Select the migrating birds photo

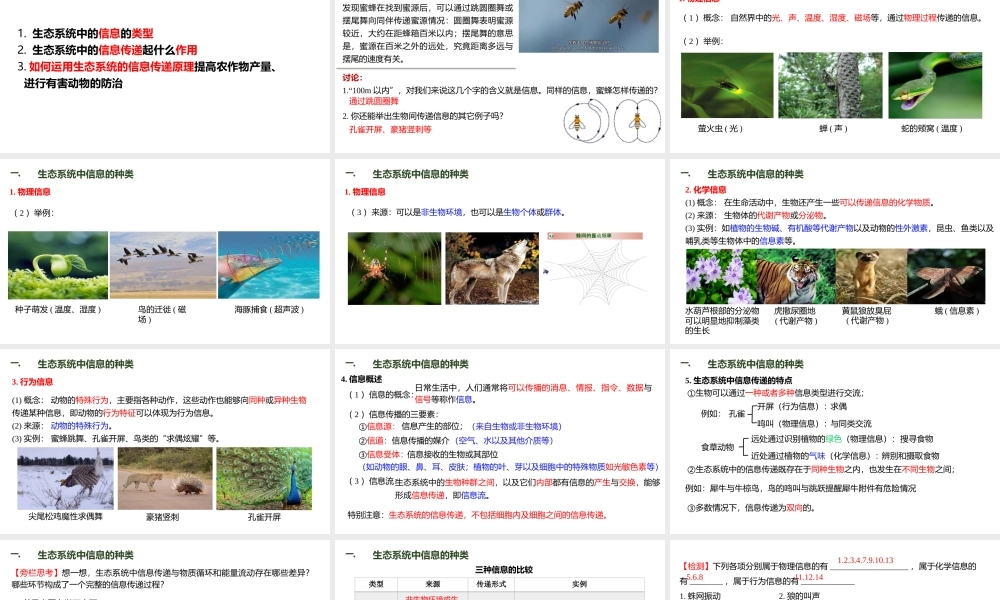tap(163, 265)
